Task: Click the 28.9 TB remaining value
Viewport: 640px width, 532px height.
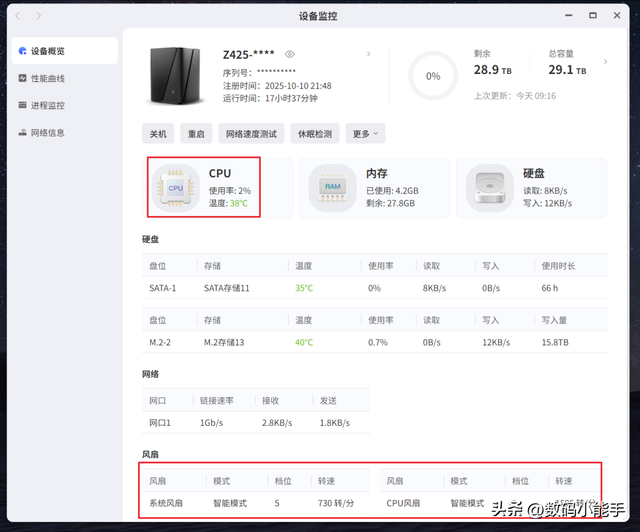Action: (x=493, y=70)
